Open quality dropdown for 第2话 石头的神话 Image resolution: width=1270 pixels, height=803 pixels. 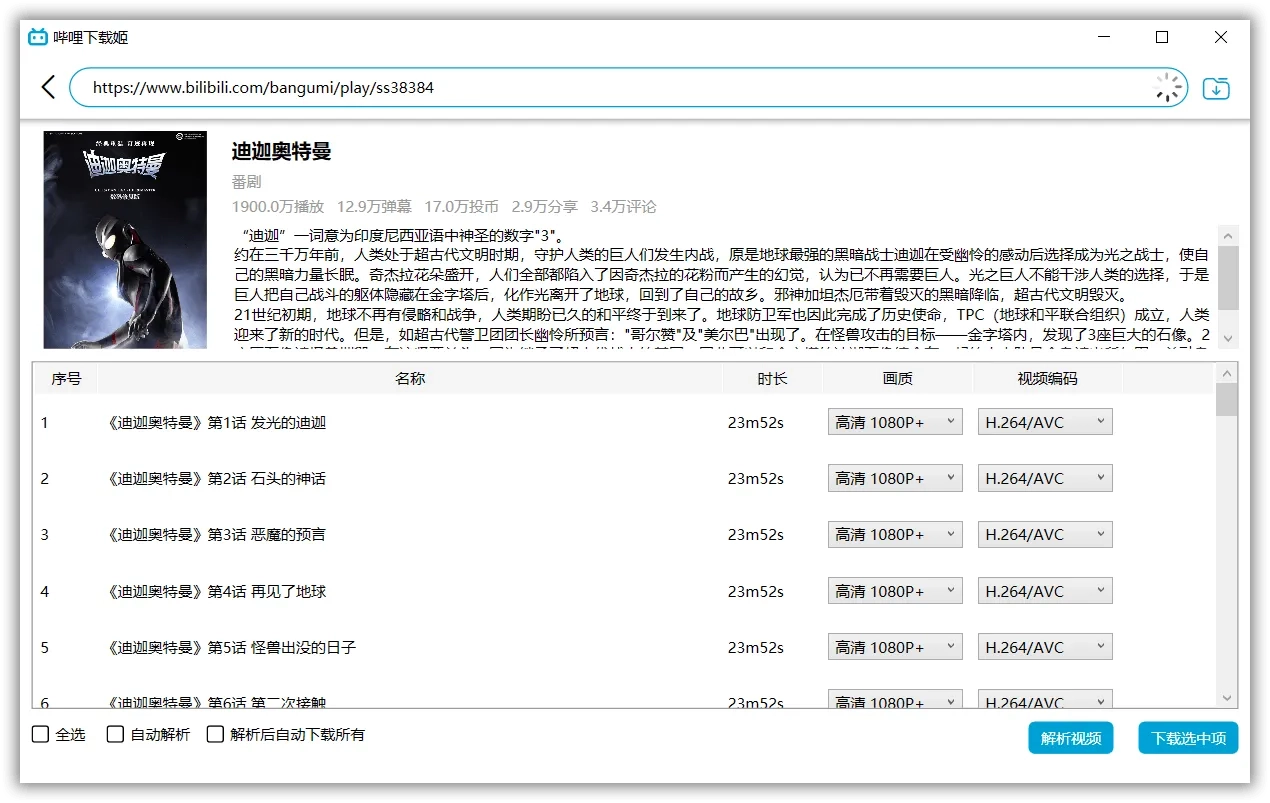coord(895,478)
